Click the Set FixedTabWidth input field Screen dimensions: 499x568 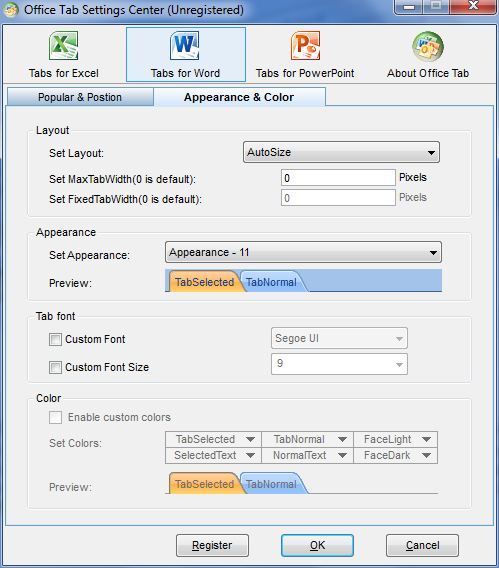(x=338, y=198)
